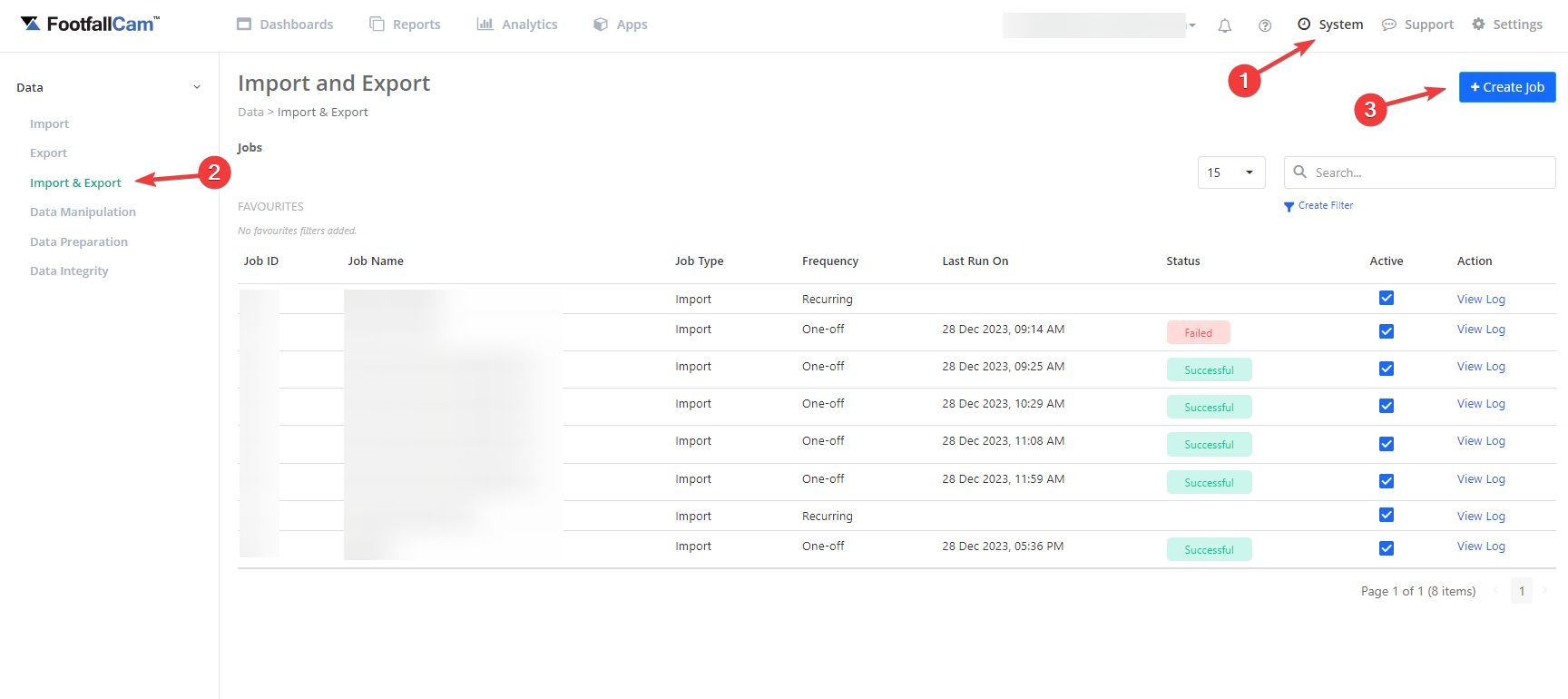Viewport: 1568px width, 699px height.
Task: Click the Create Filter funnel icon
Action: click(1289, 206)
